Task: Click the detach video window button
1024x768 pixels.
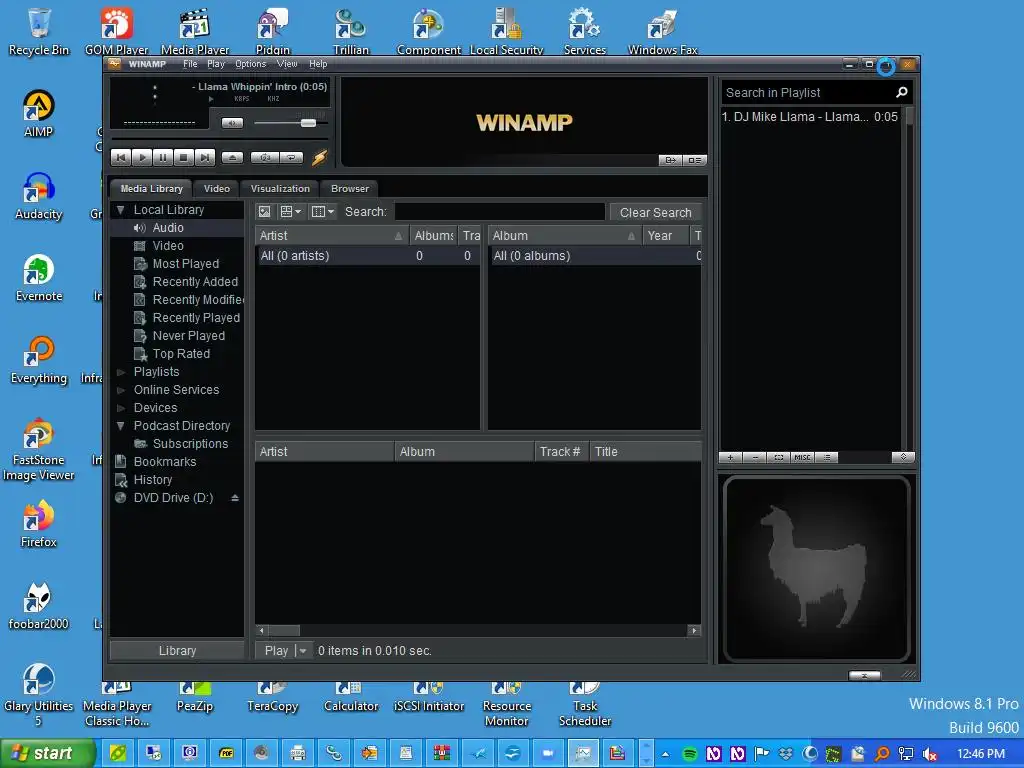Action: click(670, 160)
